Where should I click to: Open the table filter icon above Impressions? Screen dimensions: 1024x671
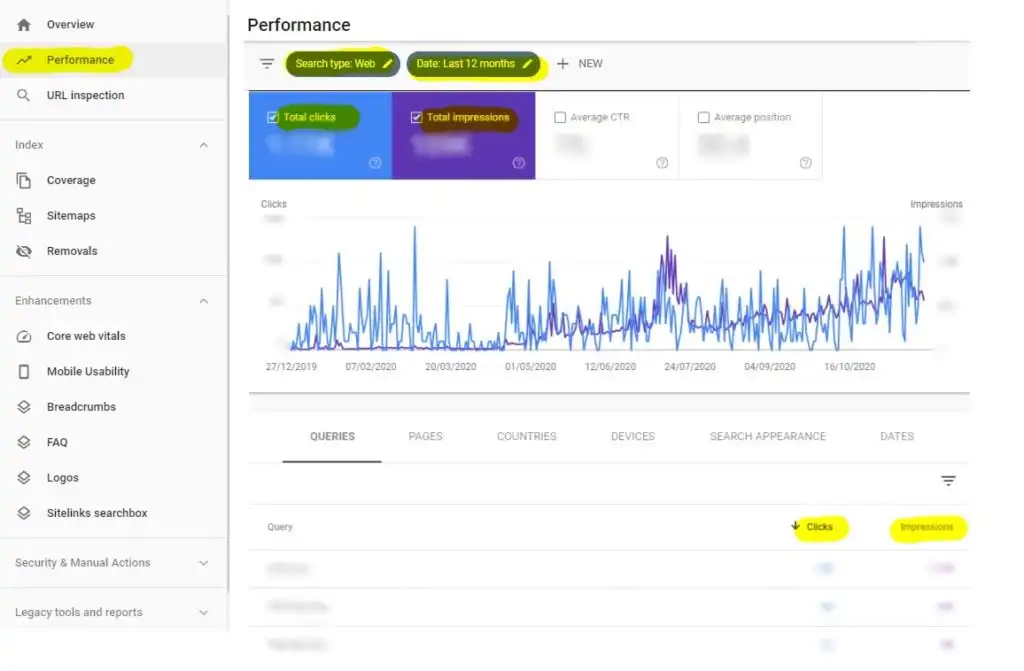tap(948, 481)
